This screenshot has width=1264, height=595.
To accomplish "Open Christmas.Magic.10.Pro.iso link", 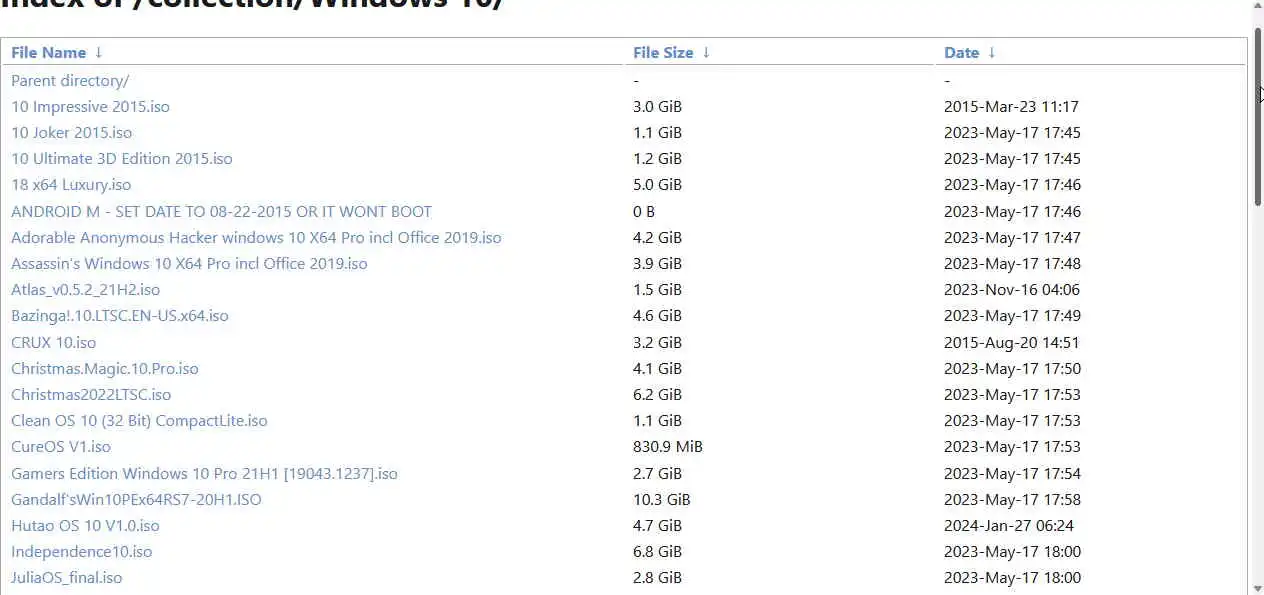I will tap(105, 369).
